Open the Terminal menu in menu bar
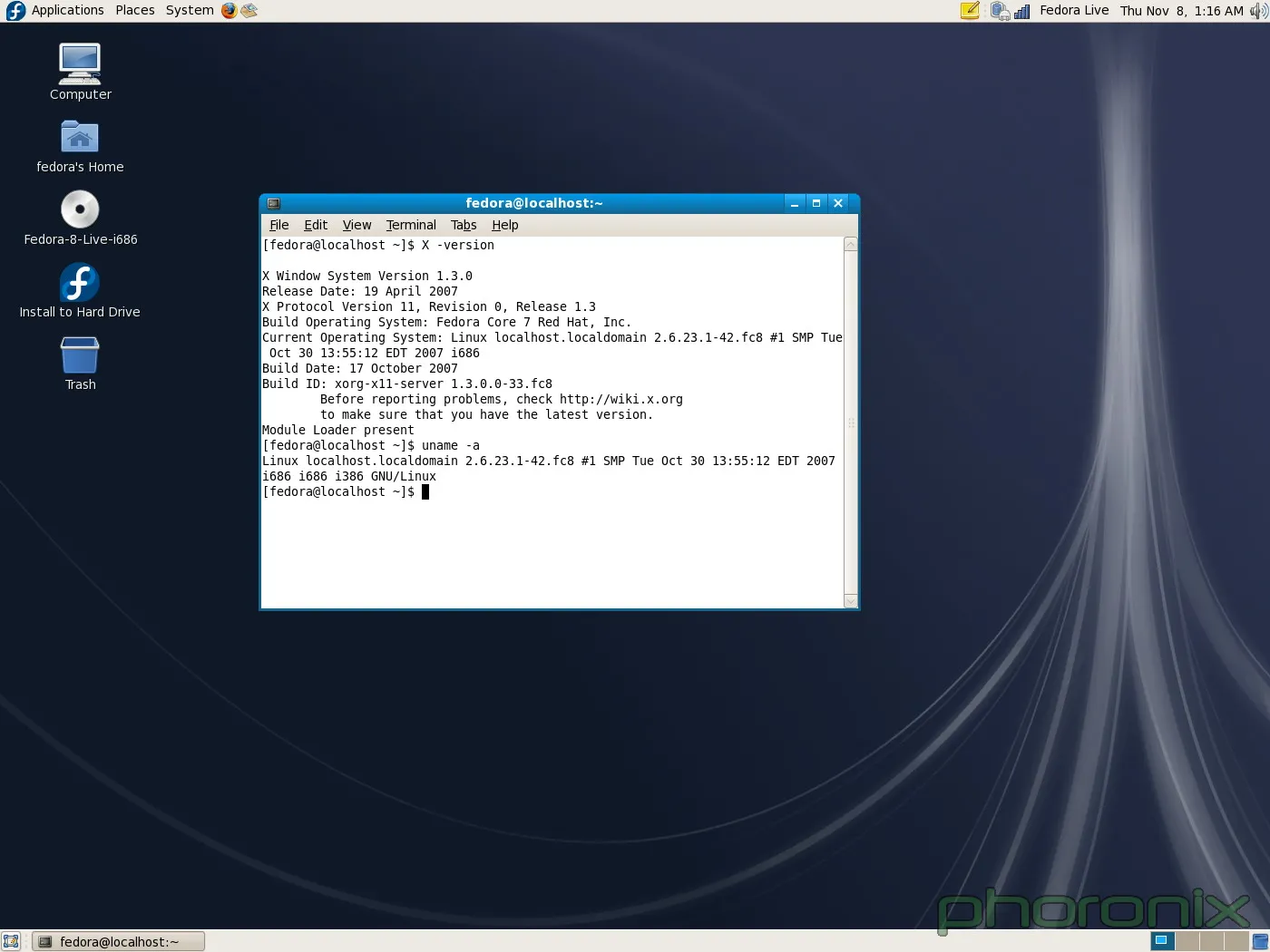Screen dimensions: 1270x952 [x=411, y=225]
